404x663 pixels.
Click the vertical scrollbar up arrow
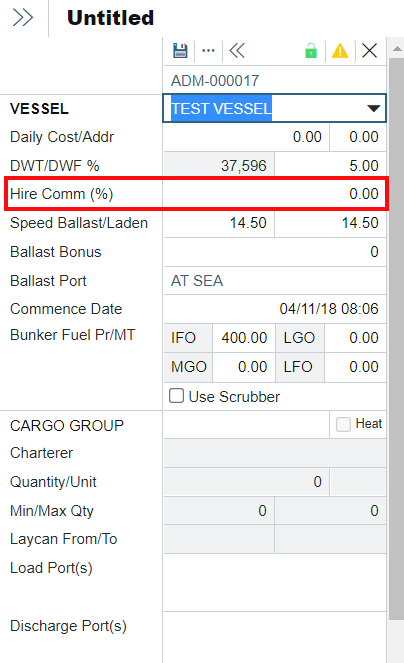397,49
